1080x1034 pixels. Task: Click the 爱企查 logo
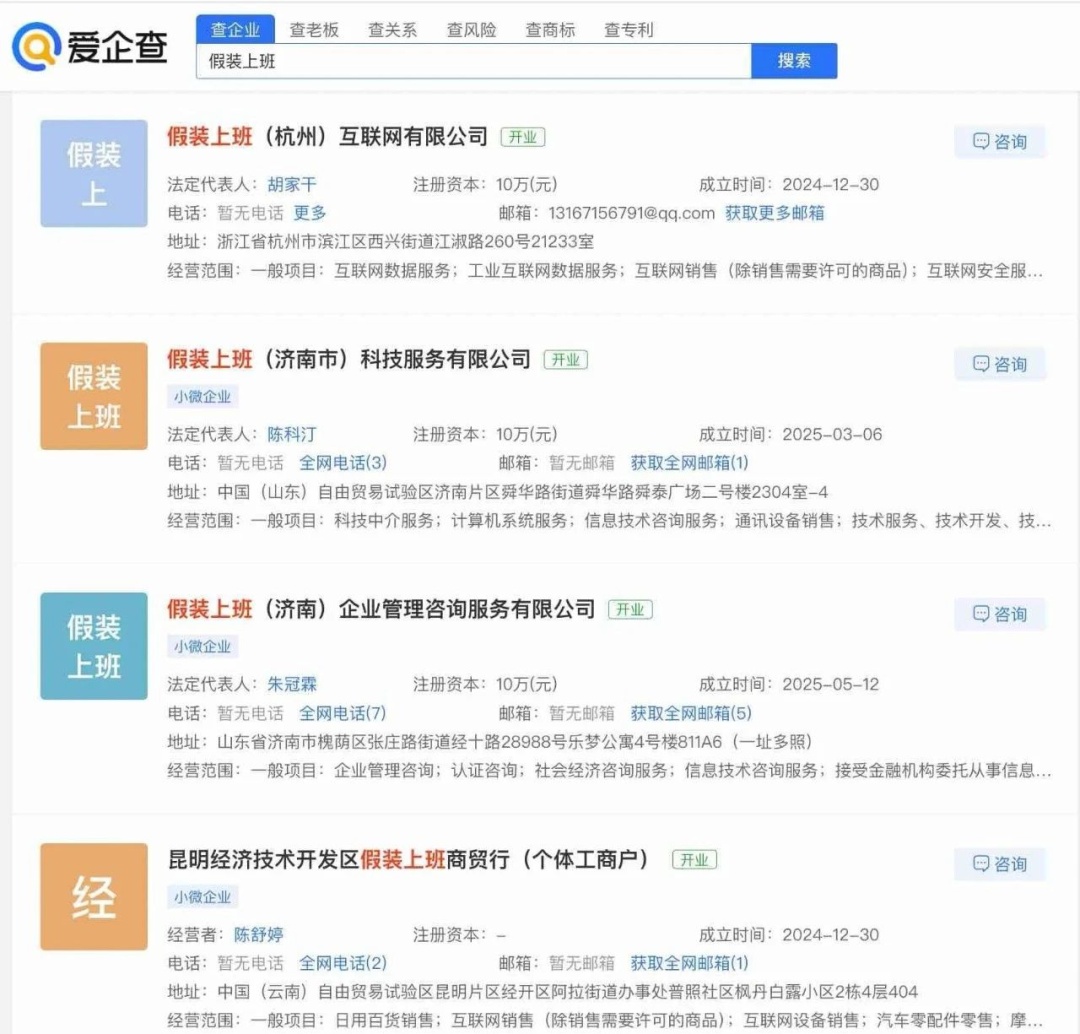(90, 47)
